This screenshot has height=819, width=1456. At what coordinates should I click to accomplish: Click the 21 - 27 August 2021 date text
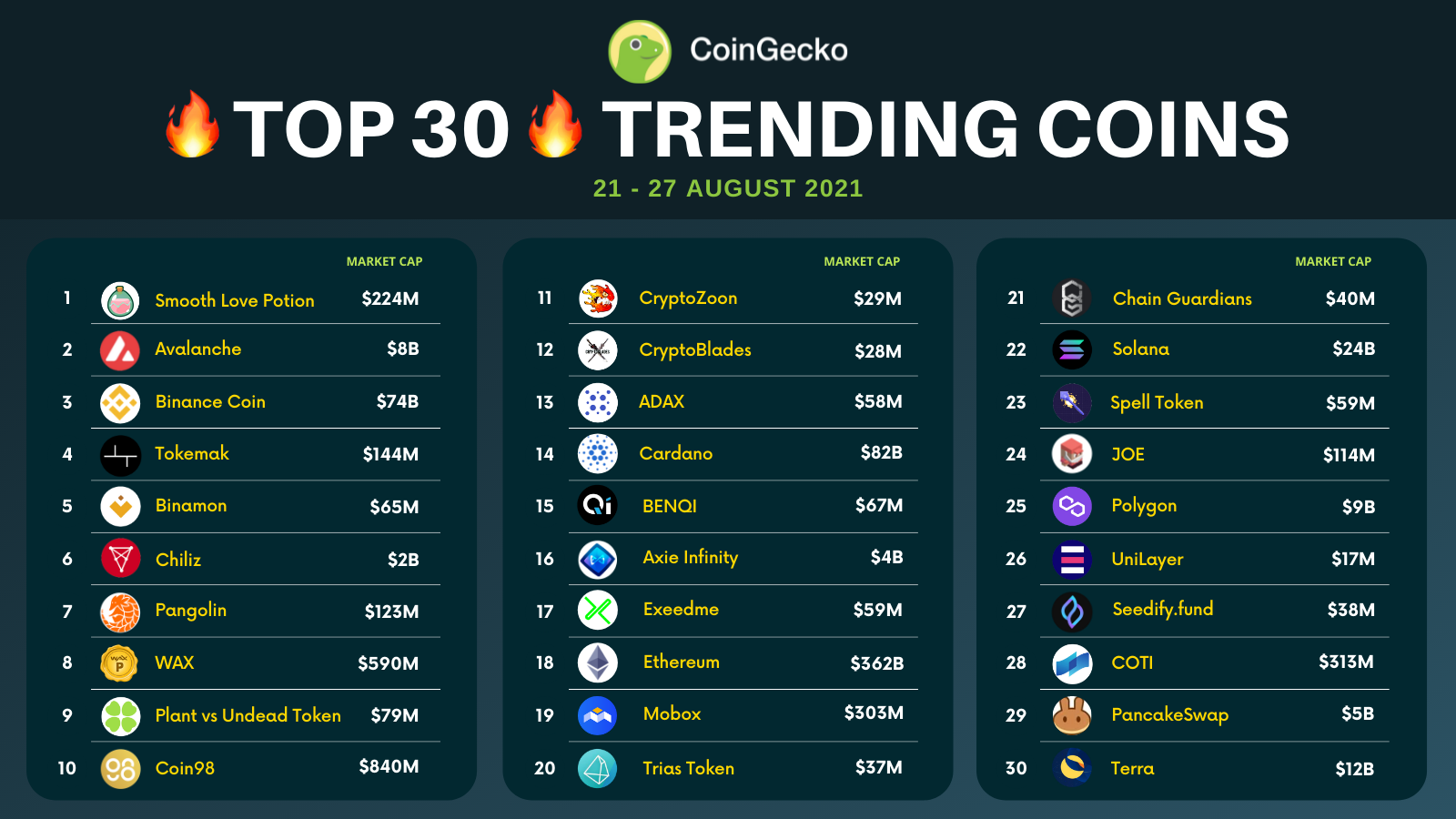pyautogui.click(x=728, y=188)
